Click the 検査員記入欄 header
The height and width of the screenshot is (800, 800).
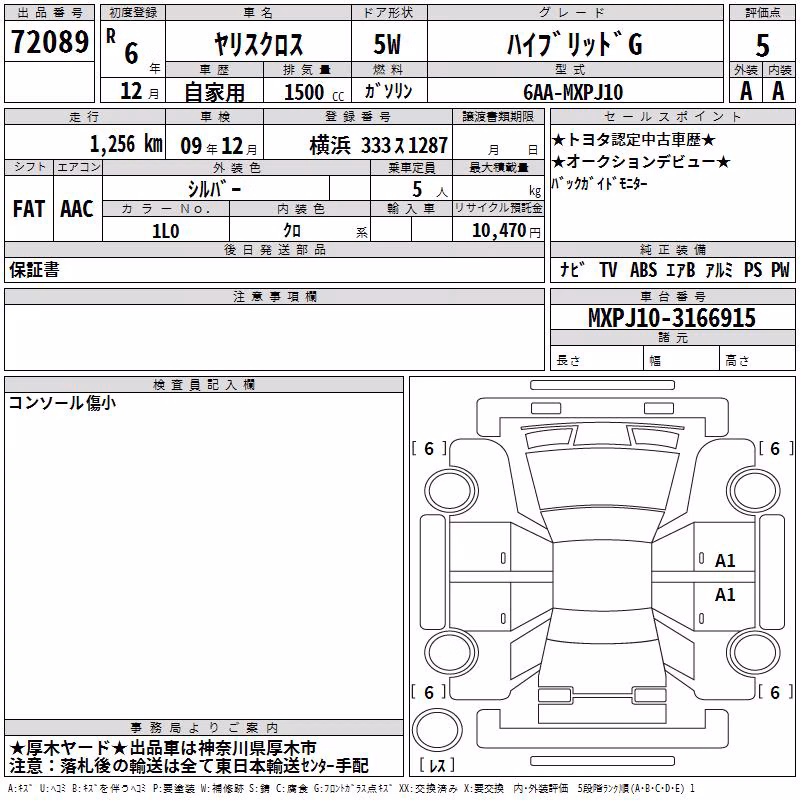click(204, 385)
